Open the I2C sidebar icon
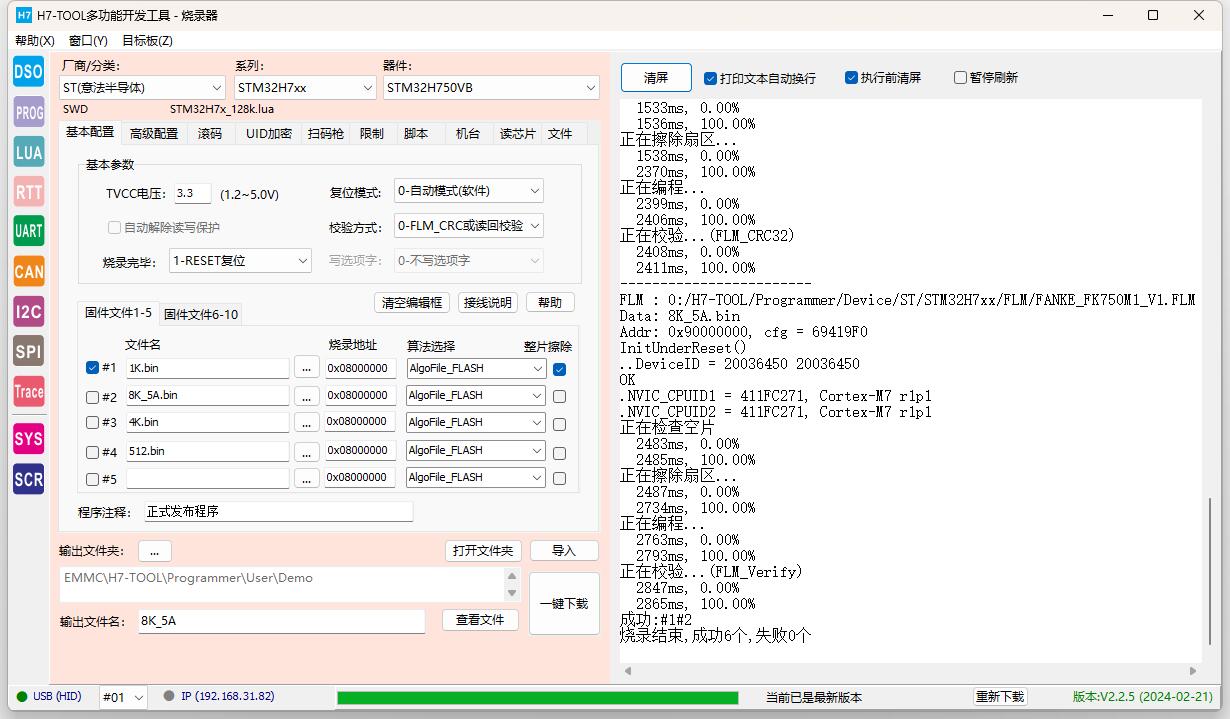The image size is (1230, 719). pos(28,311)
